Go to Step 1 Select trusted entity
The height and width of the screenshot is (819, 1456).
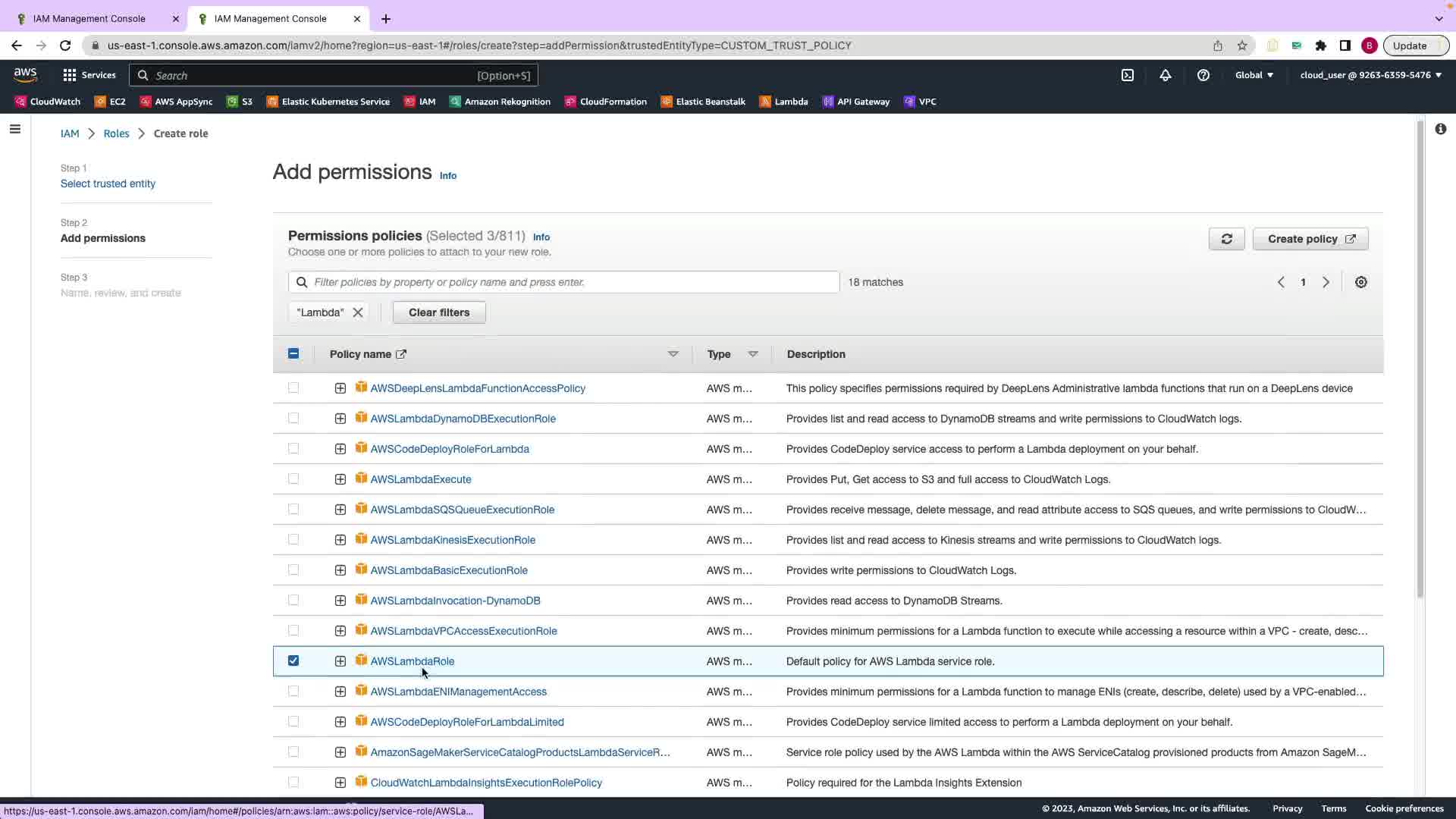coord(108,184)
